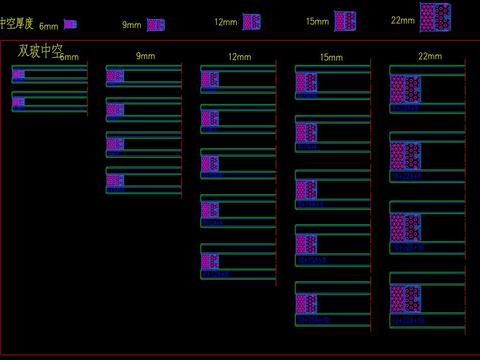The image size is (480, 360).
Task: Select the 9mm column heading text
Action: click(146, 56)
